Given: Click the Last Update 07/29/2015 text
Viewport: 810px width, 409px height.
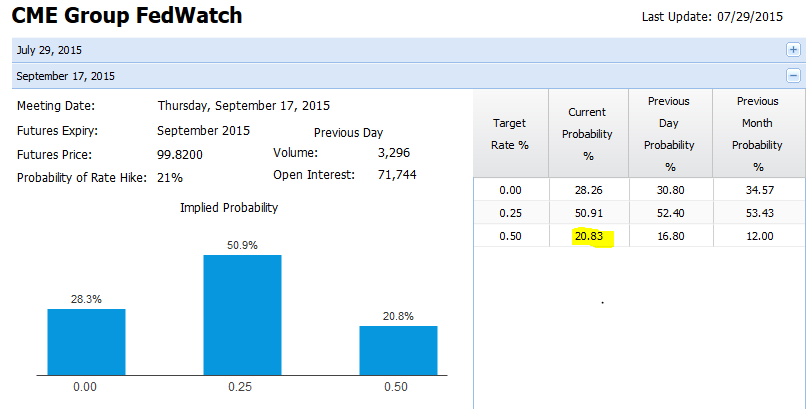Looking at the screenshot, I should [712, 17].
